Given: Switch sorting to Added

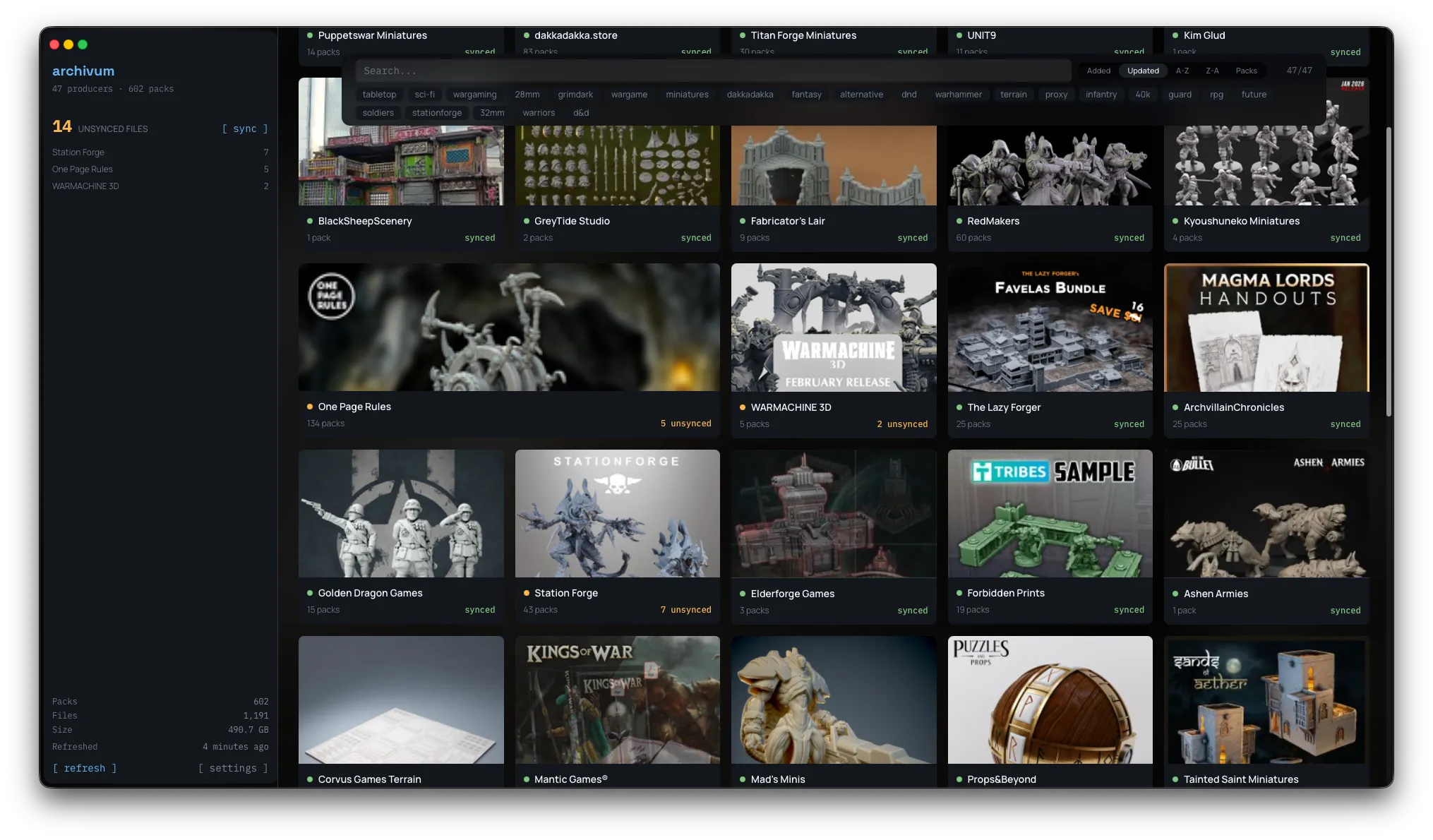Looking at the screenshot, I should (1098, 71).
